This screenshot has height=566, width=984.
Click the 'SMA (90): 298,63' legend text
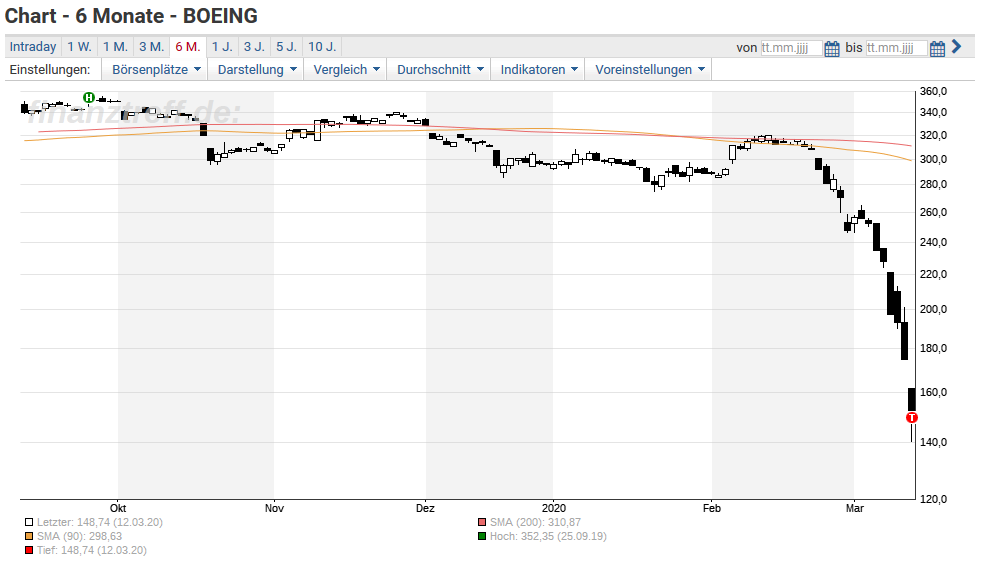click(x=80, y=537)
